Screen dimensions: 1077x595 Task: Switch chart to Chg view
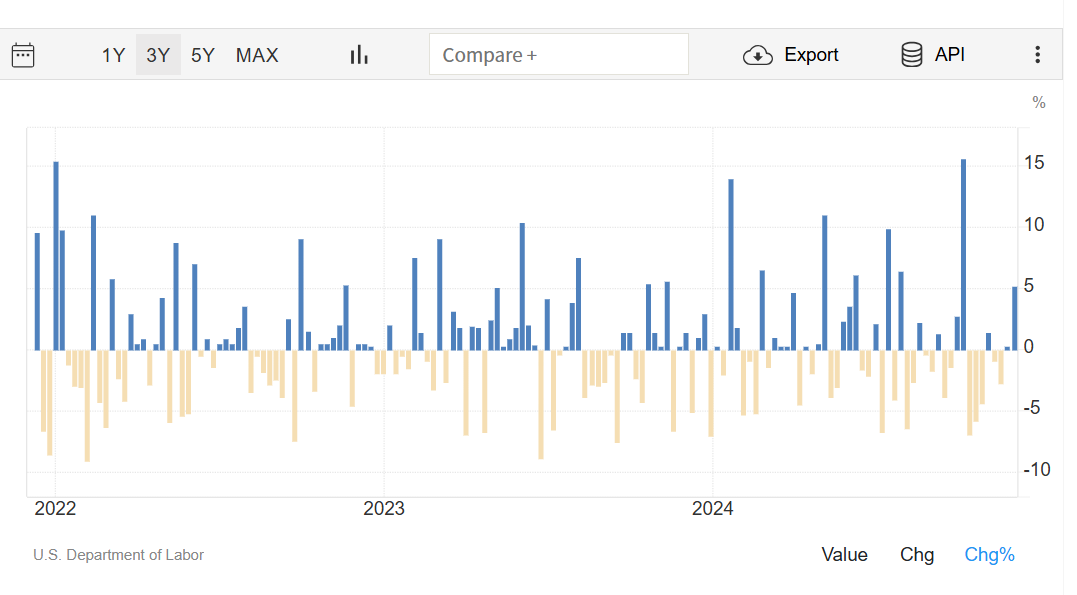click(917, 555)
